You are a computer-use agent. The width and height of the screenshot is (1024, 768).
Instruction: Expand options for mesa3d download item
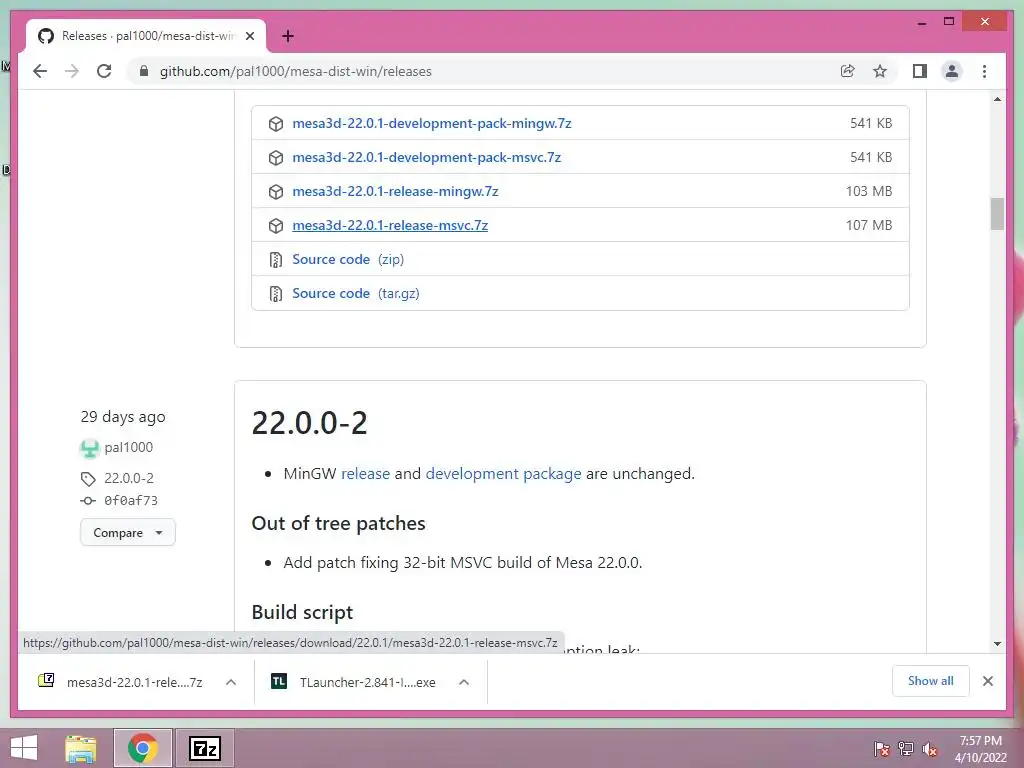tap(231, 682)
